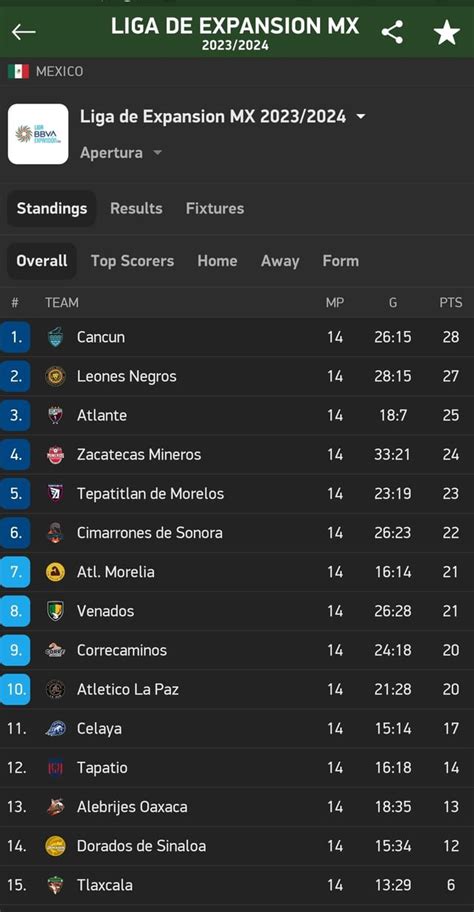
Task: Open the Venados shield icon
Action: pyautogui.click(x=55, y=611)
